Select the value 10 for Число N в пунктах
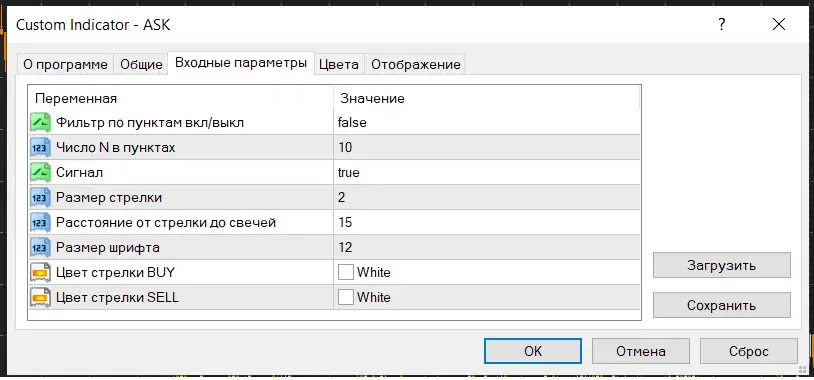The height and width of the screenshot is (380, 814). [x=345, y=147]
